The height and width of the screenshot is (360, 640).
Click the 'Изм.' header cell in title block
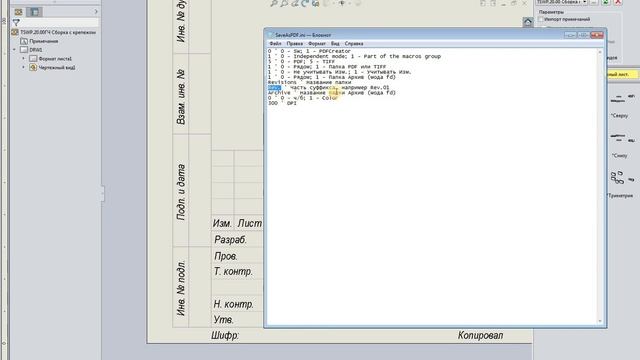pyautogui.click(x=222, y=224)
